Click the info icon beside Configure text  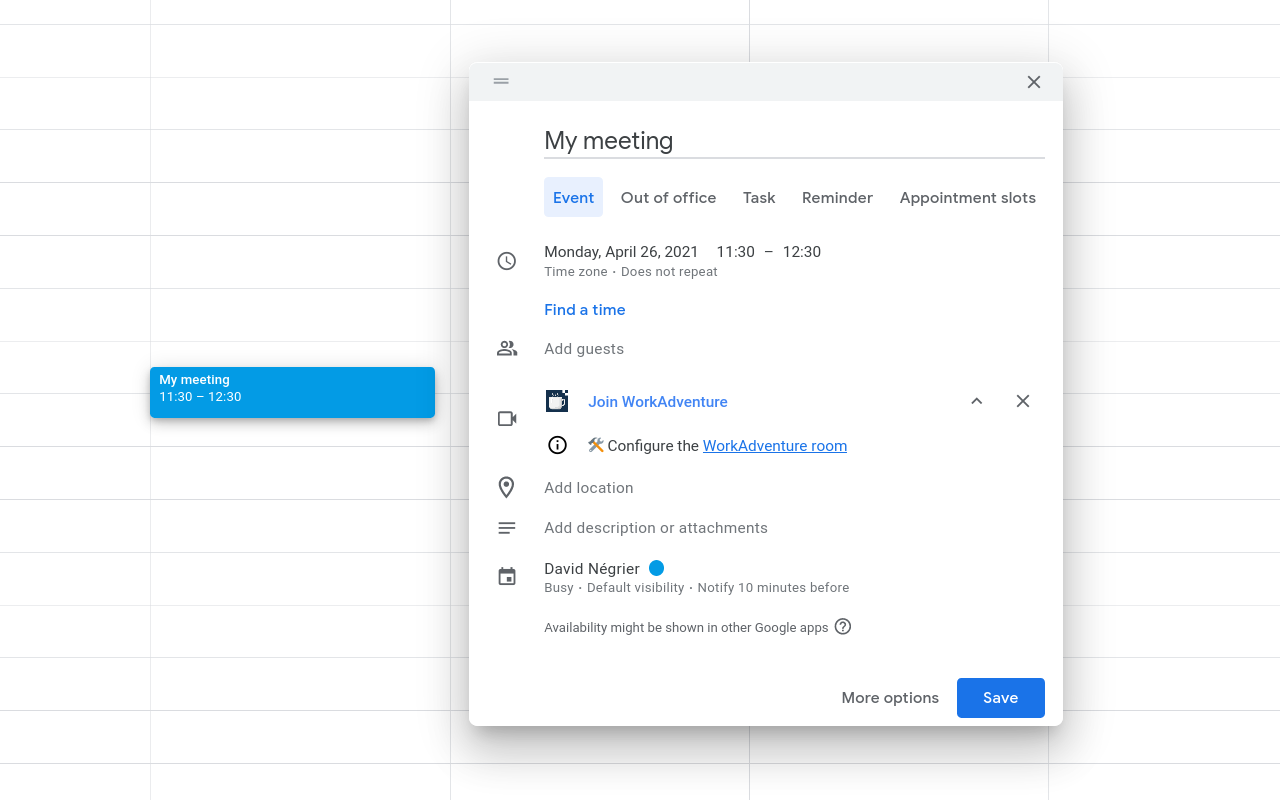point(557,445)
